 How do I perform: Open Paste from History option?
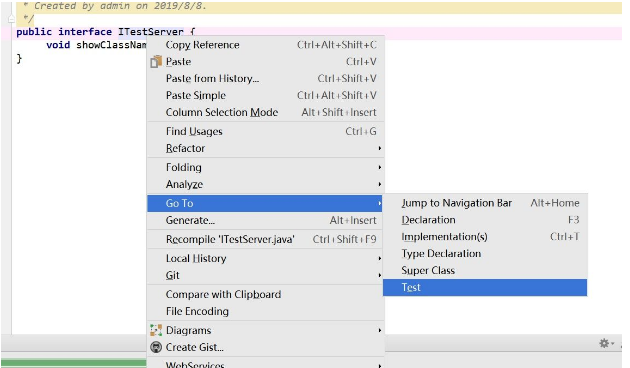point(266,79)
